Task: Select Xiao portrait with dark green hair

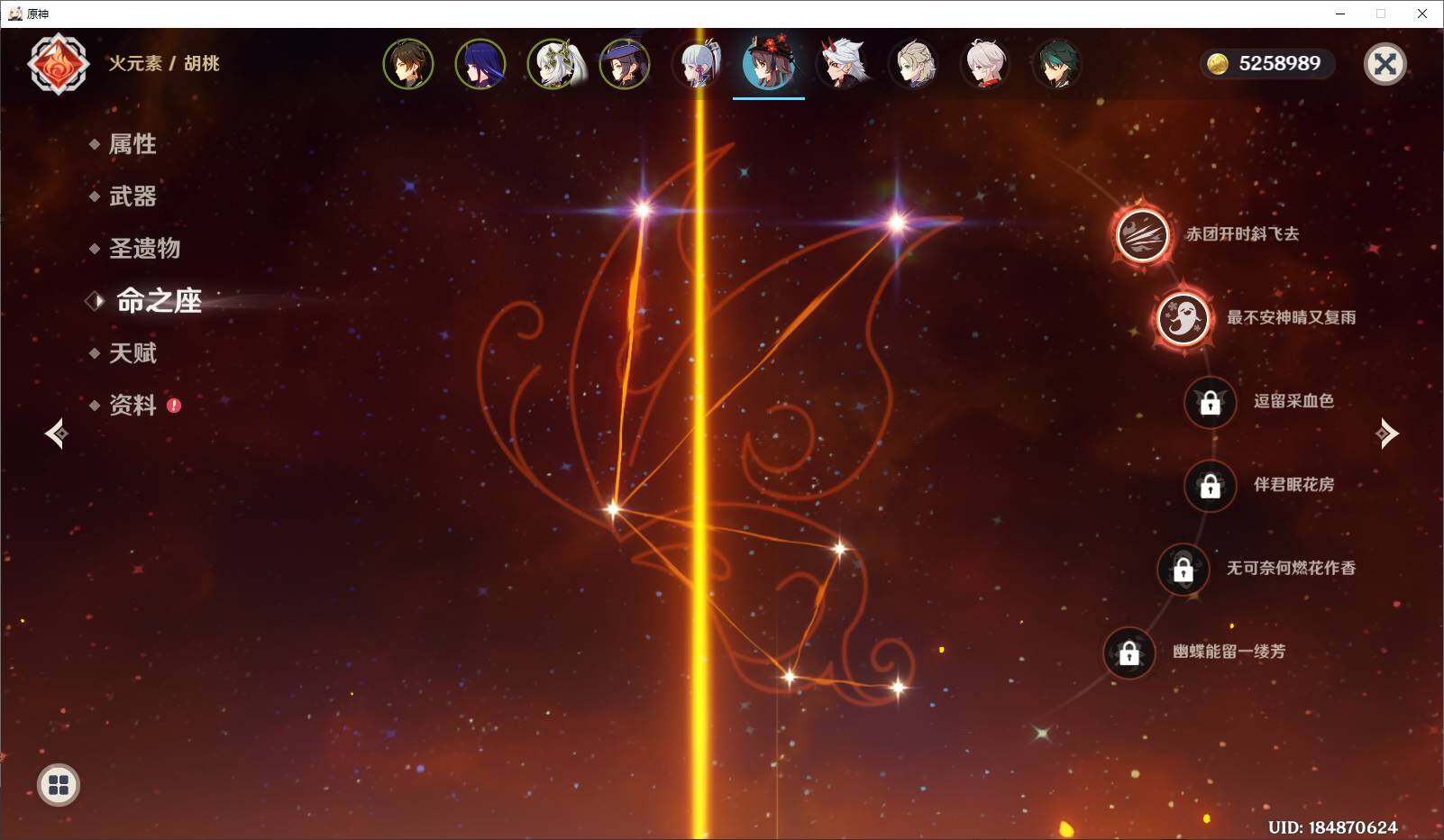Action: tap(1057, 63)
